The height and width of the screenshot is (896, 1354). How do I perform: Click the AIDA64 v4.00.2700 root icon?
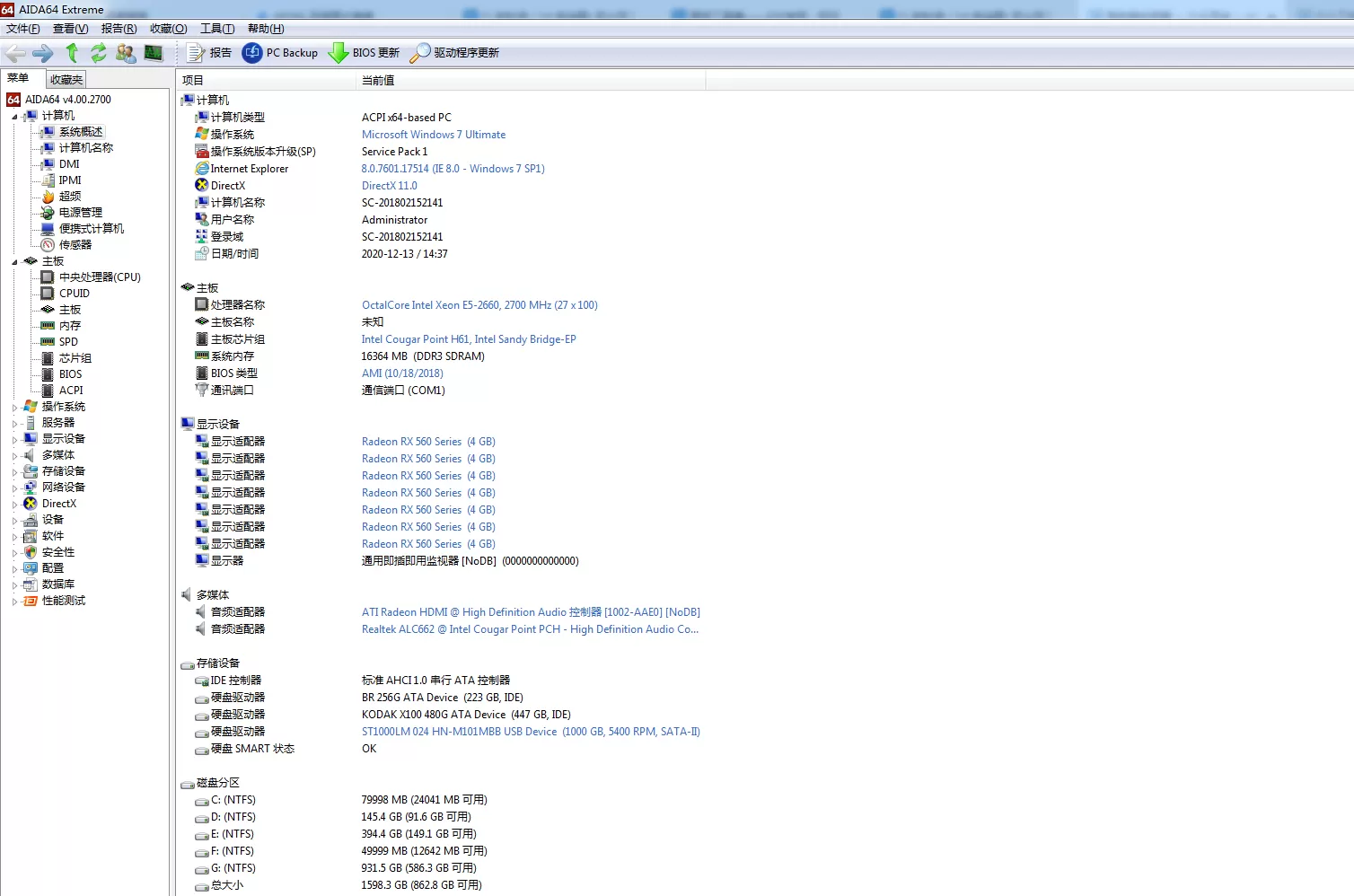[x=13, y=100]
